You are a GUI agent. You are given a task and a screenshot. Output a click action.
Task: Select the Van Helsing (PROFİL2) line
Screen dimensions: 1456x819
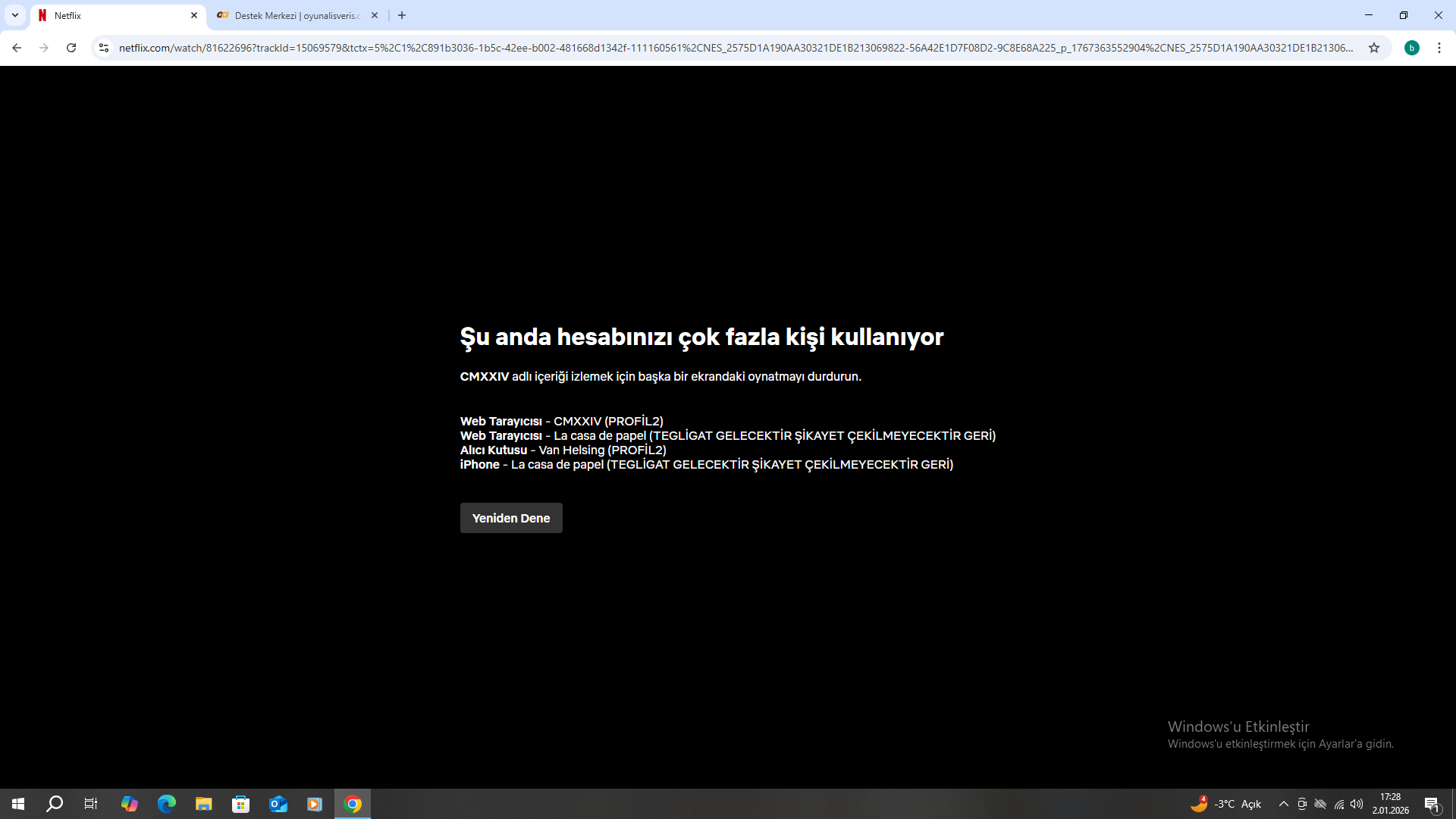[x=563, y=450]
